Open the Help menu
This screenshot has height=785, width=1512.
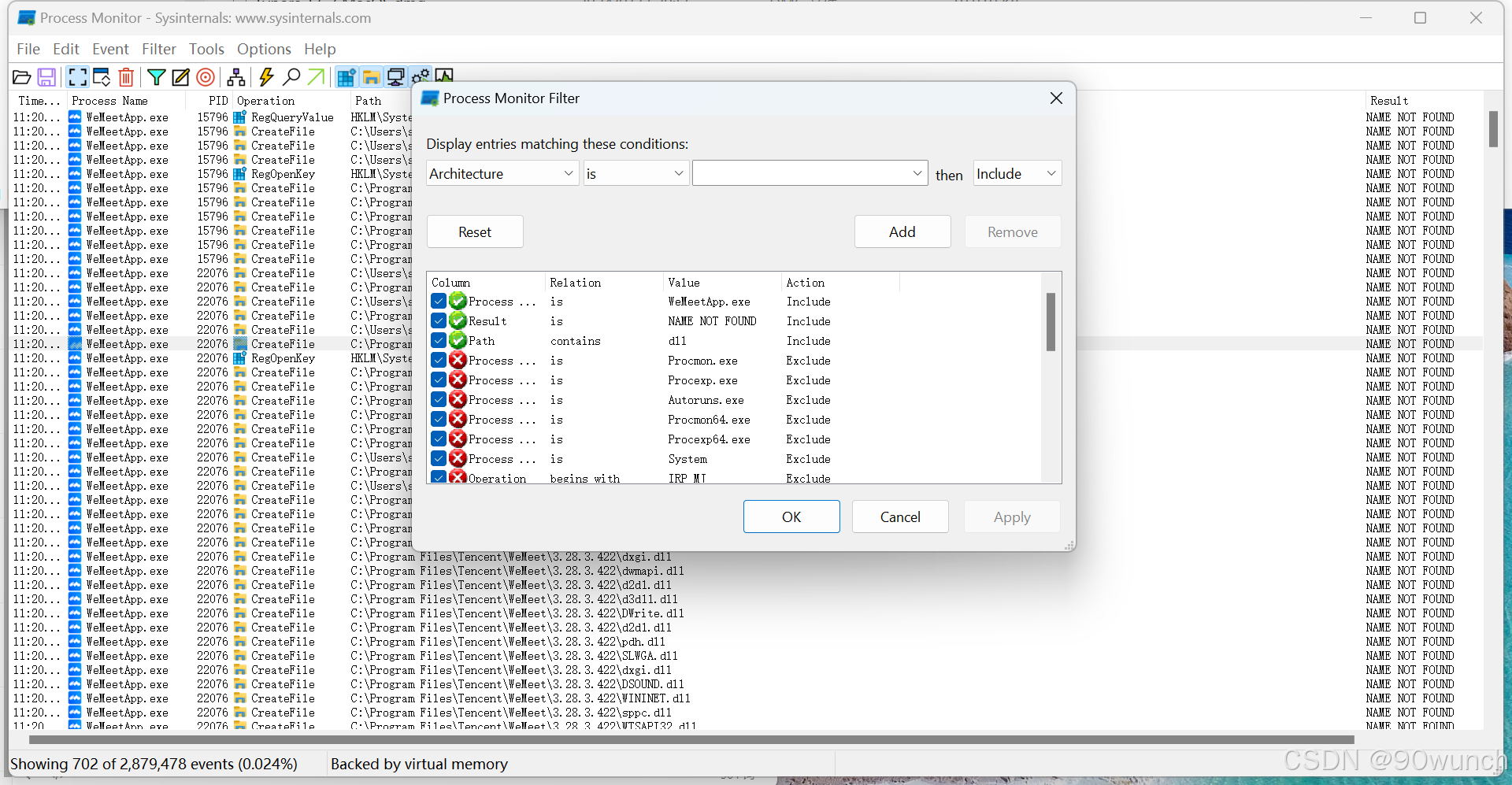click(320, 49)
